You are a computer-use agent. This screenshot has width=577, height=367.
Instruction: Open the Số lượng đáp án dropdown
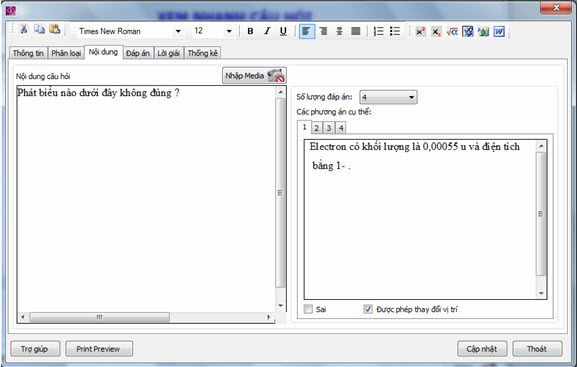point(388,97)
